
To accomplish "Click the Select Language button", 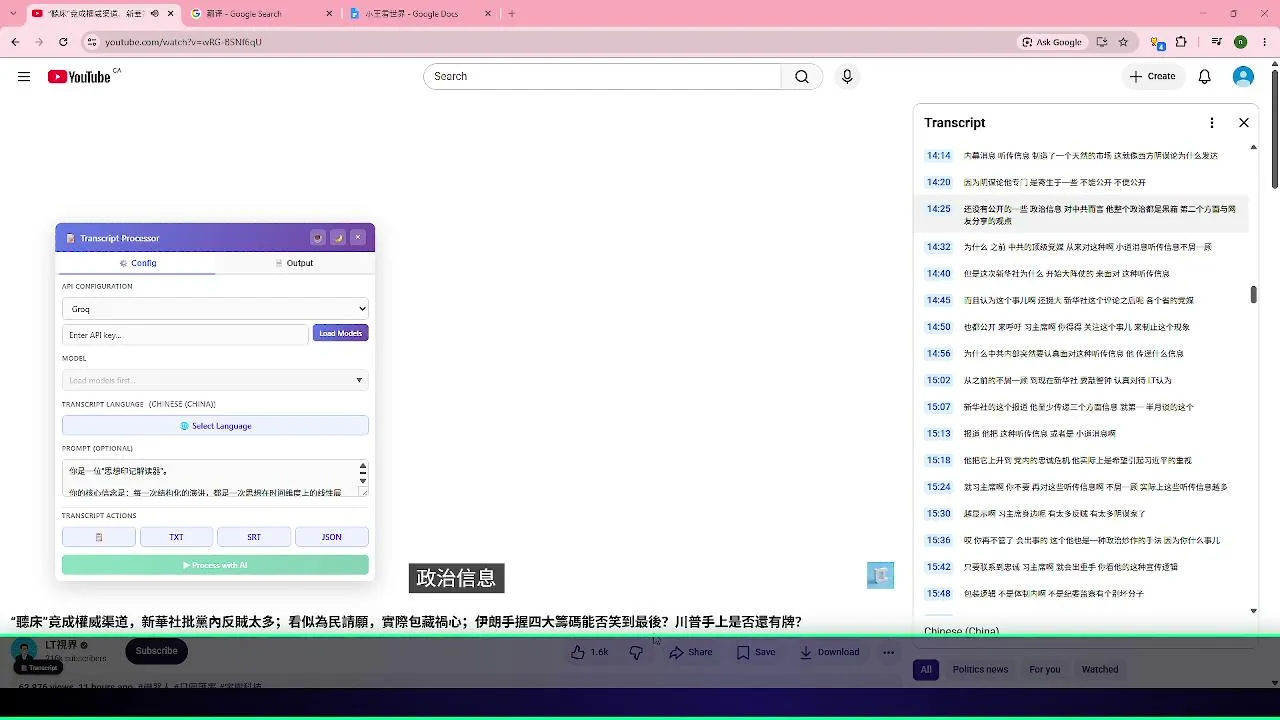I will (215, 426).
